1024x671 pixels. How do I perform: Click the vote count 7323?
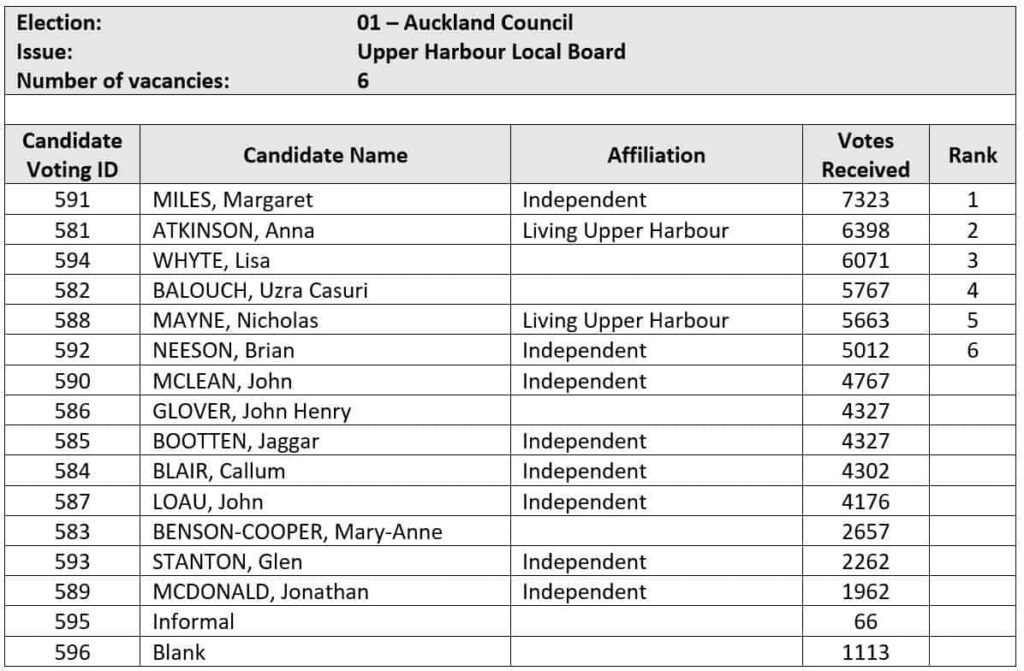click(x=865, y=200)
